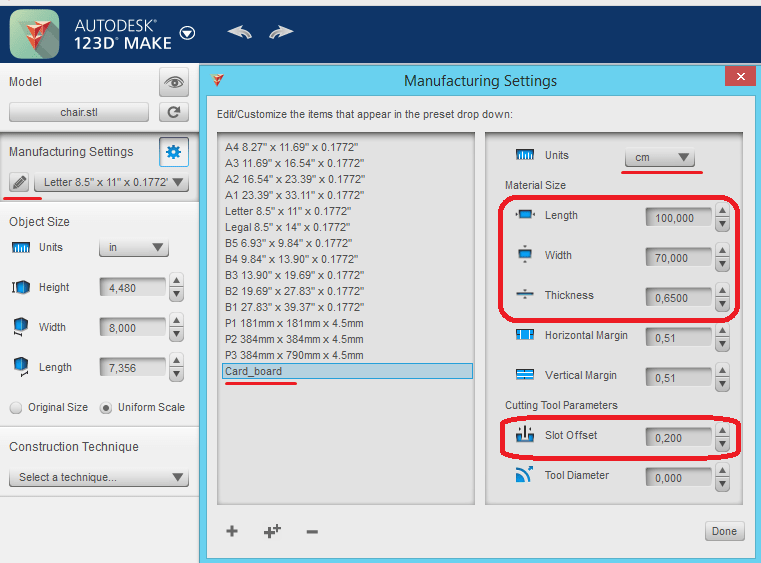The image size is (761, 563).
Task: Select the B3 13.90" x 19.69" preset
Action: point(294,275)
